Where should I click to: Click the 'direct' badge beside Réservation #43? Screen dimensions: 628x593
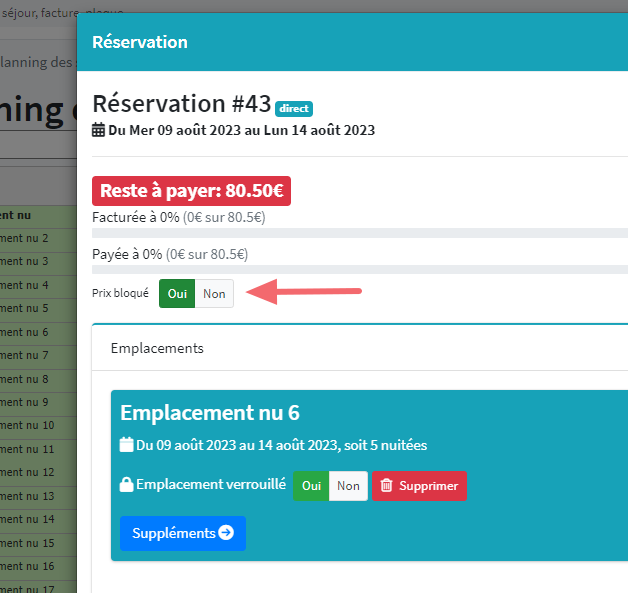pos(294,109)
